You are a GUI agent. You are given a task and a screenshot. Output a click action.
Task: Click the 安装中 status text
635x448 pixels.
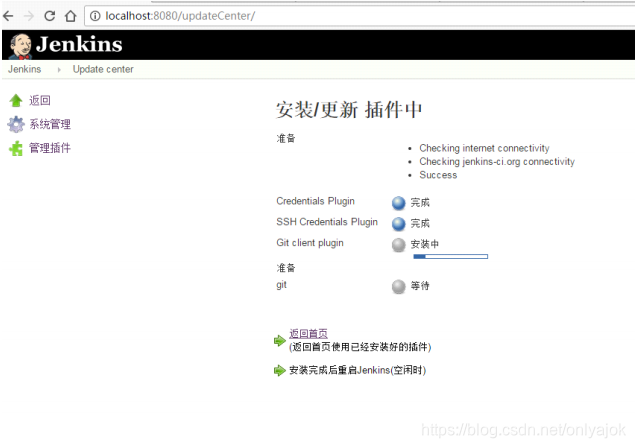click(424, 244)
